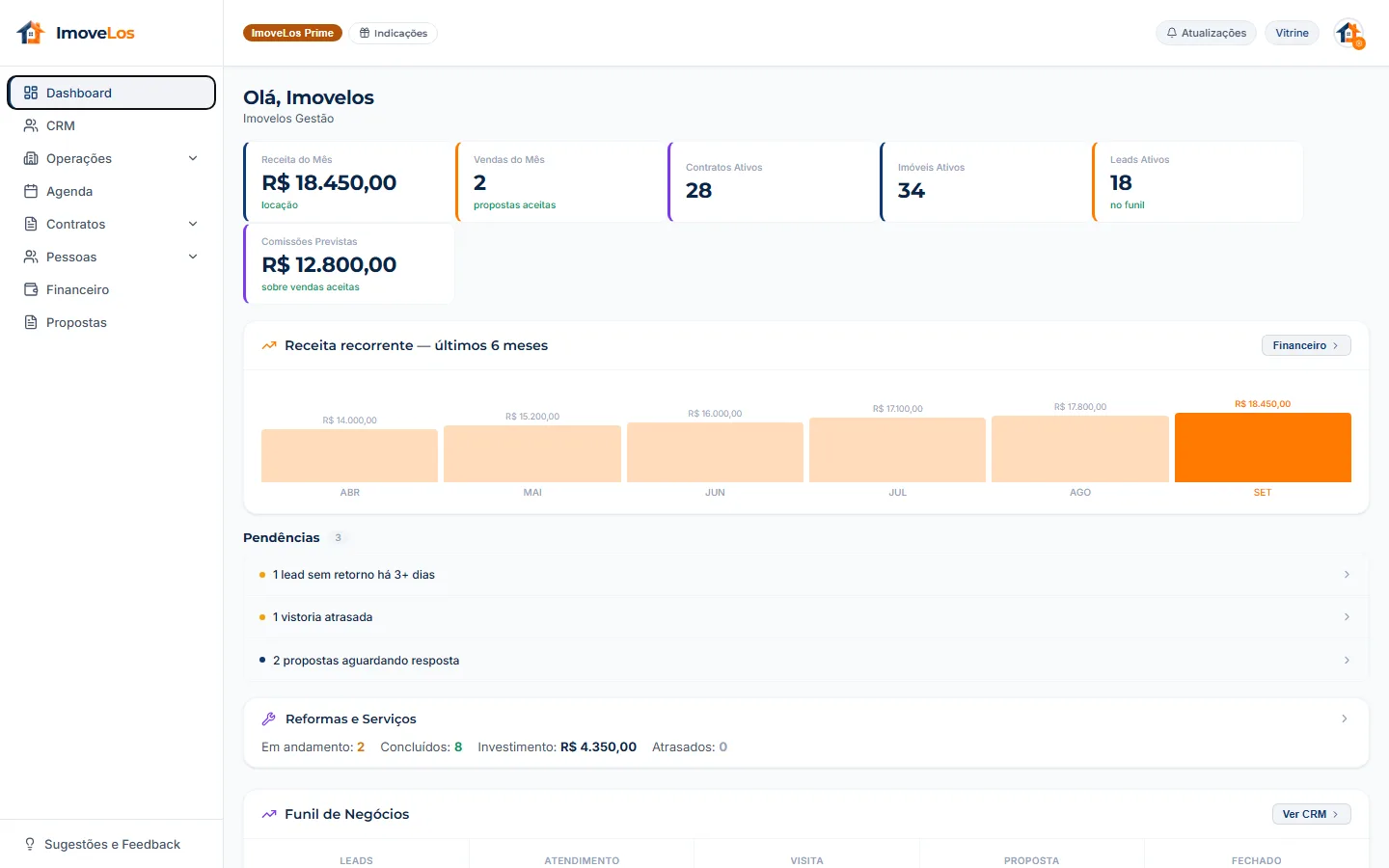Click the JUL revenue bar in chart
The height and width of the screenshot is (868, 1389).
click(897, 449)
